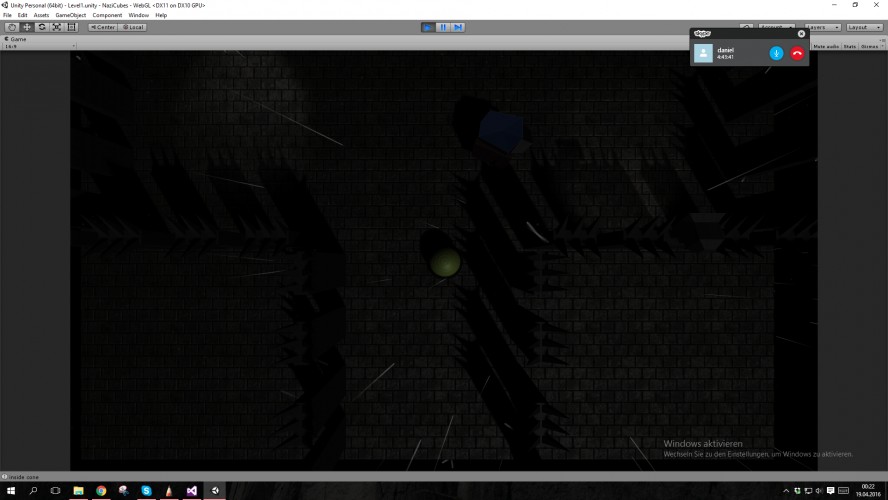
Task: End the Skype call with daniel
Action: 797,53
